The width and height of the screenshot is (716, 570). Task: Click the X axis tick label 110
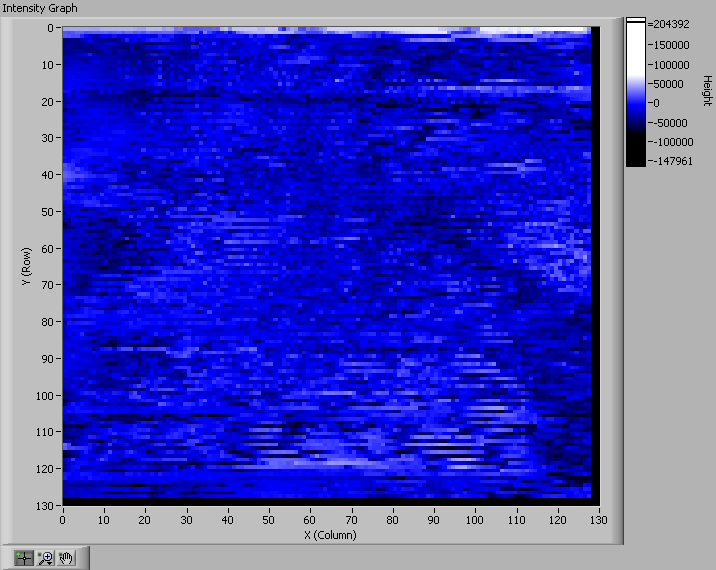[516, 520]
